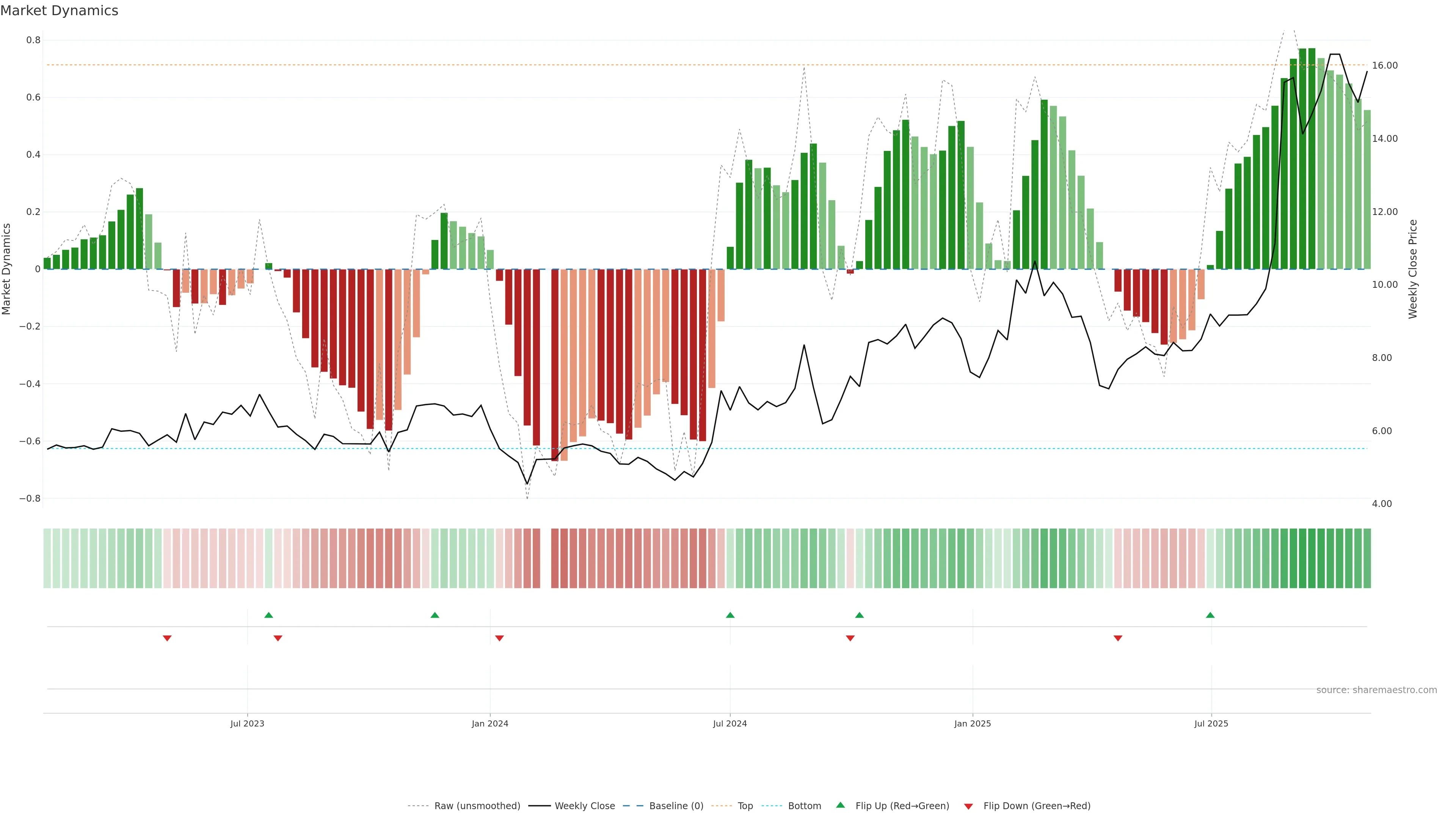Click the green flip-up marker above Jul 2024

tap(730, 615)
